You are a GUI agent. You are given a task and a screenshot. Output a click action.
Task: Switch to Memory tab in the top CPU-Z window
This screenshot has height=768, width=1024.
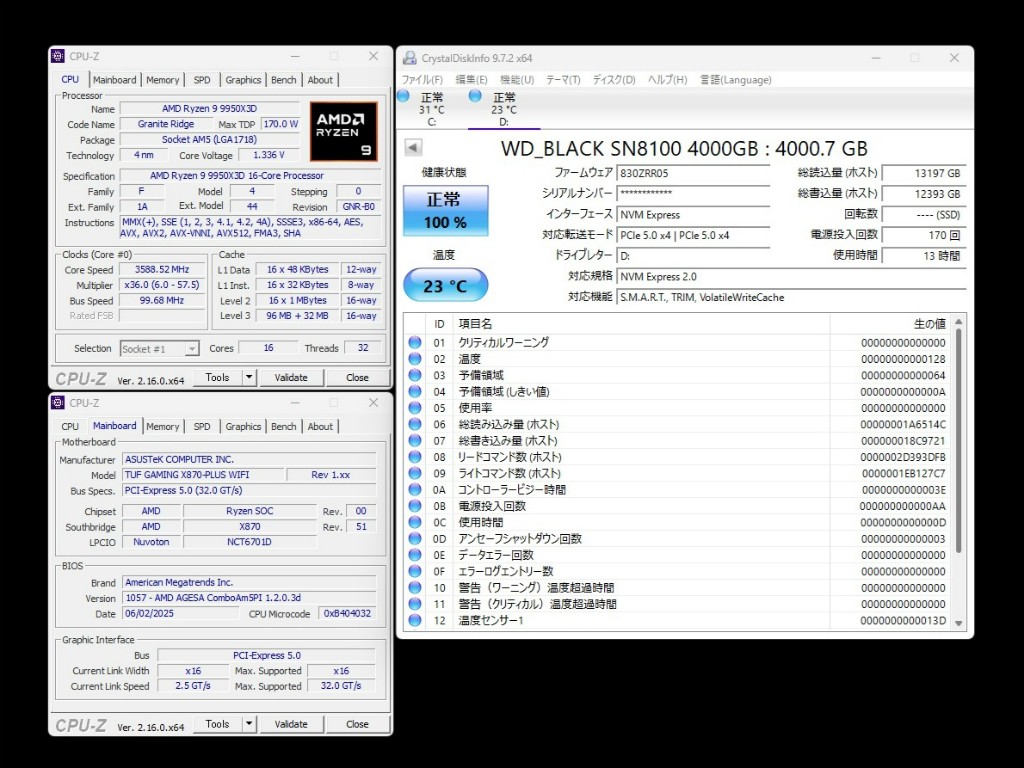[x=163, y=80]
